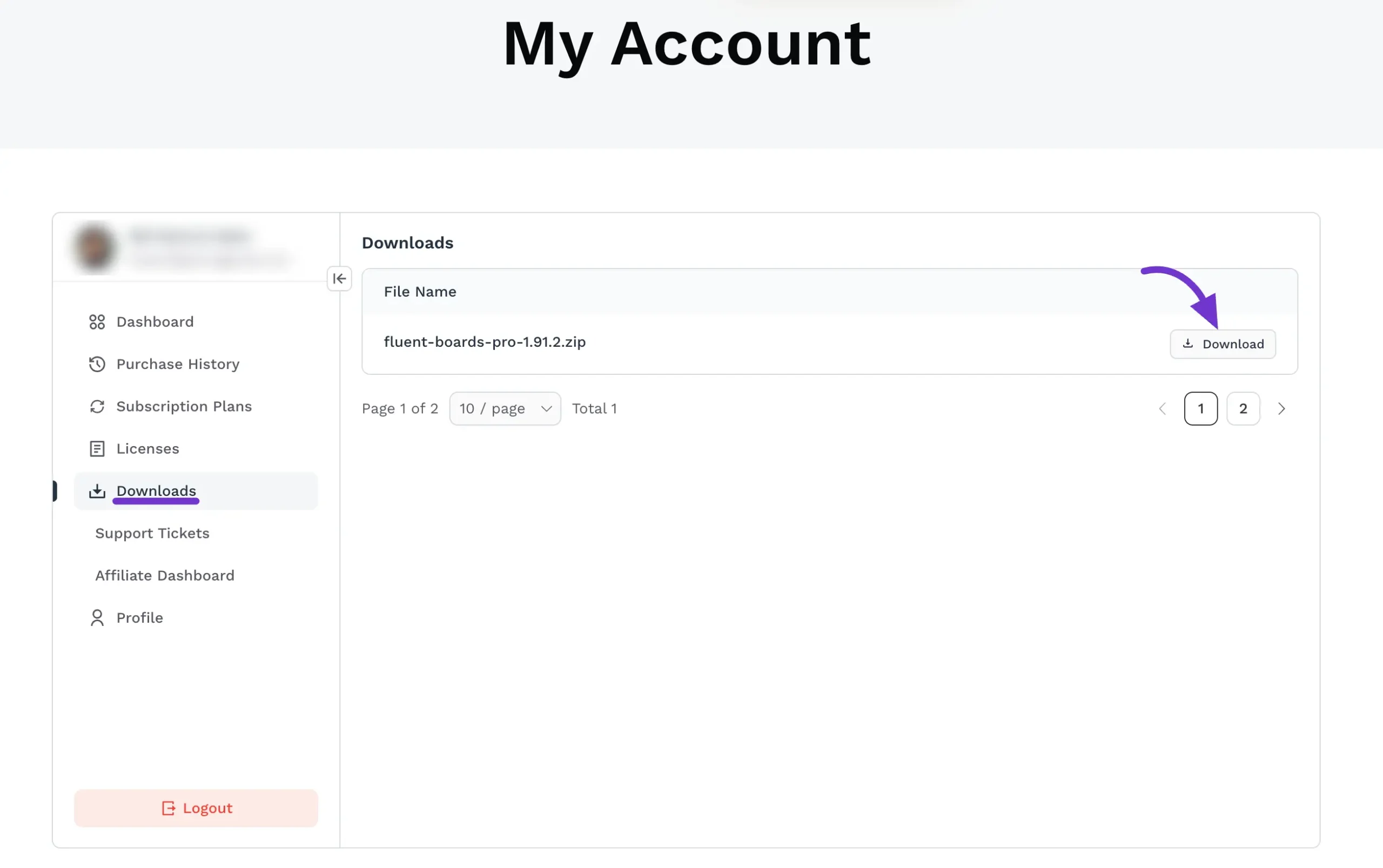
Task: Click the fluent-boards-pro-1.91.2.zip file name
Action: (485, 342)
